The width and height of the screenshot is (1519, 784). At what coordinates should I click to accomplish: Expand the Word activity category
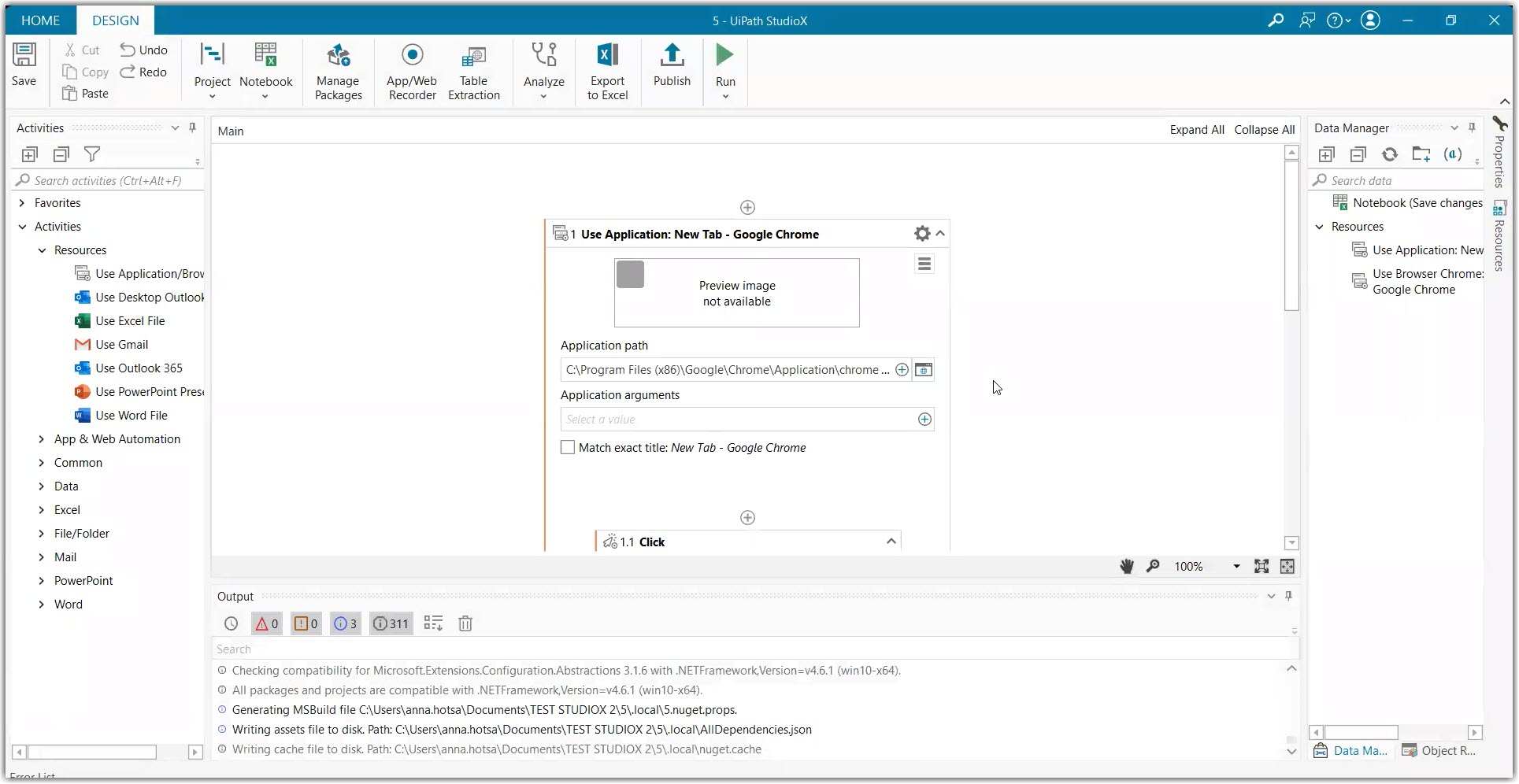click(x=41, y=604)
